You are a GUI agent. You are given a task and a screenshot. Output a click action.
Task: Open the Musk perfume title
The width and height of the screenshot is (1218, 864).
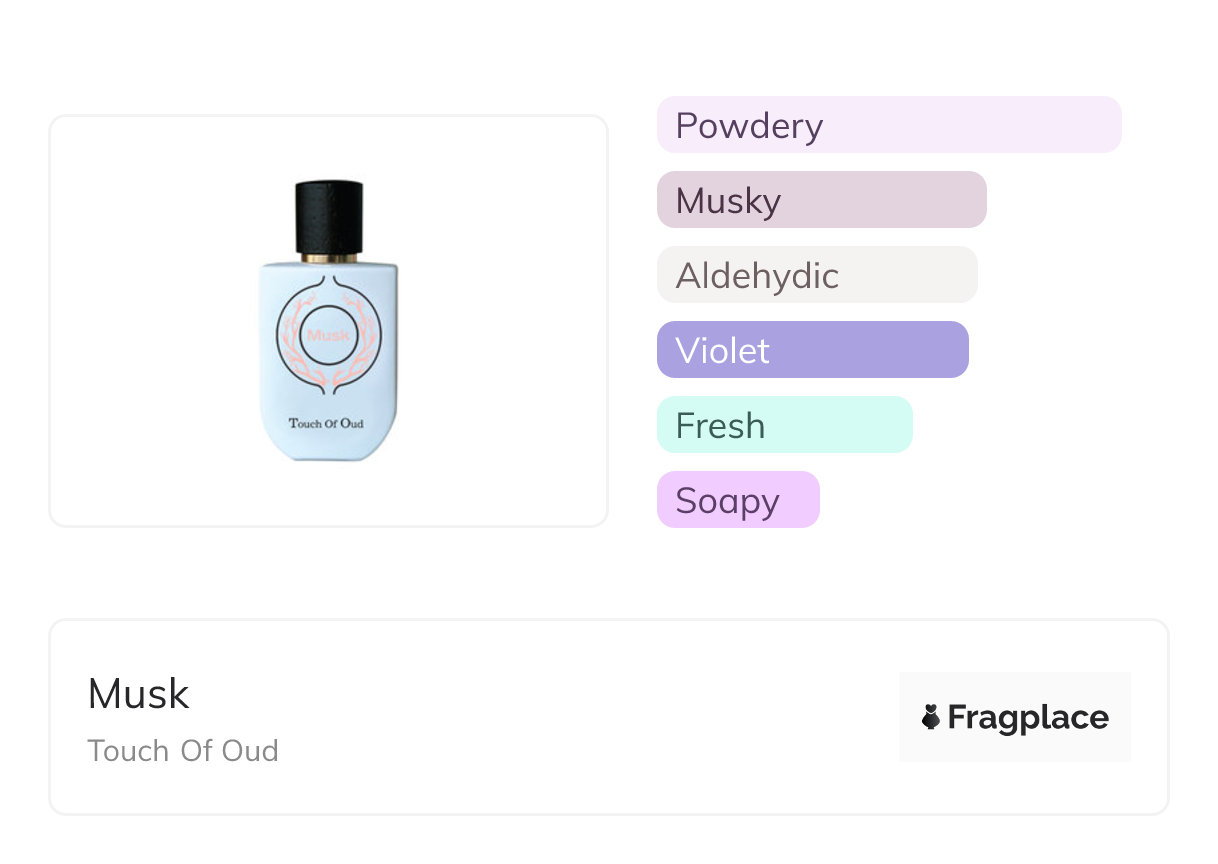tap(138, 694)
